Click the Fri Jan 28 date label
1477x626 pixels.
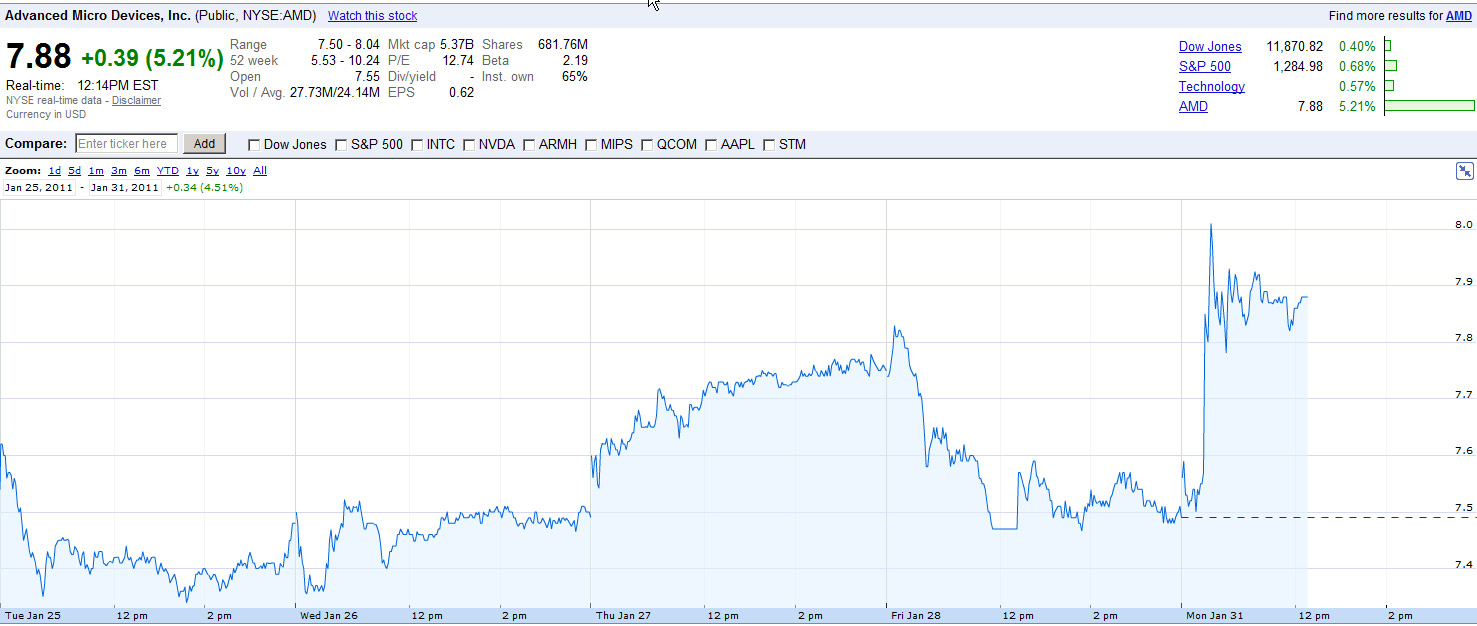pyautogui.click(x=917, y=616)
